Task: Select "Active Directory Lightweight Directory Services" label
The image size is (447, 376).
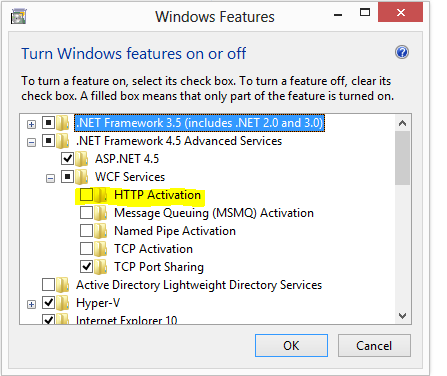Action: pos(199,285)
